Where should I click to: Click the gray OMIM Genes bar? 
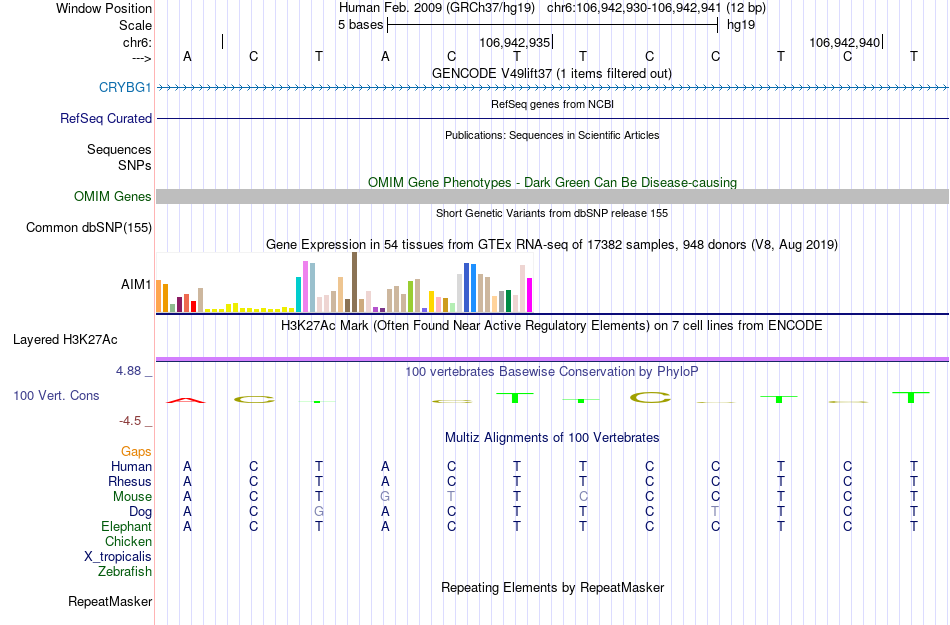[552, 196]
